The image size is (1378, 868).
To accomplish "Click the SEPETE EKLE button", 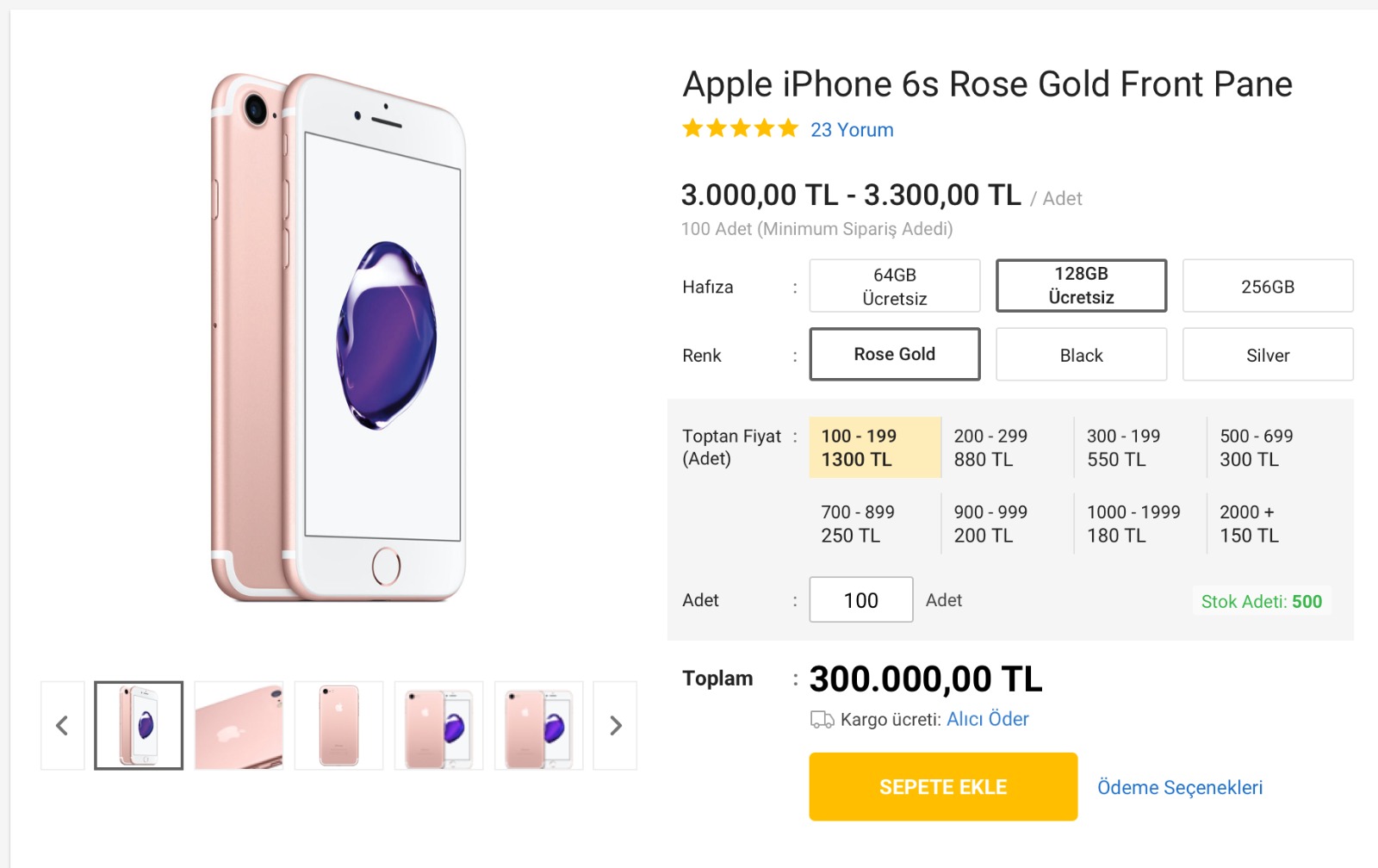I will (x=943, y=787).
